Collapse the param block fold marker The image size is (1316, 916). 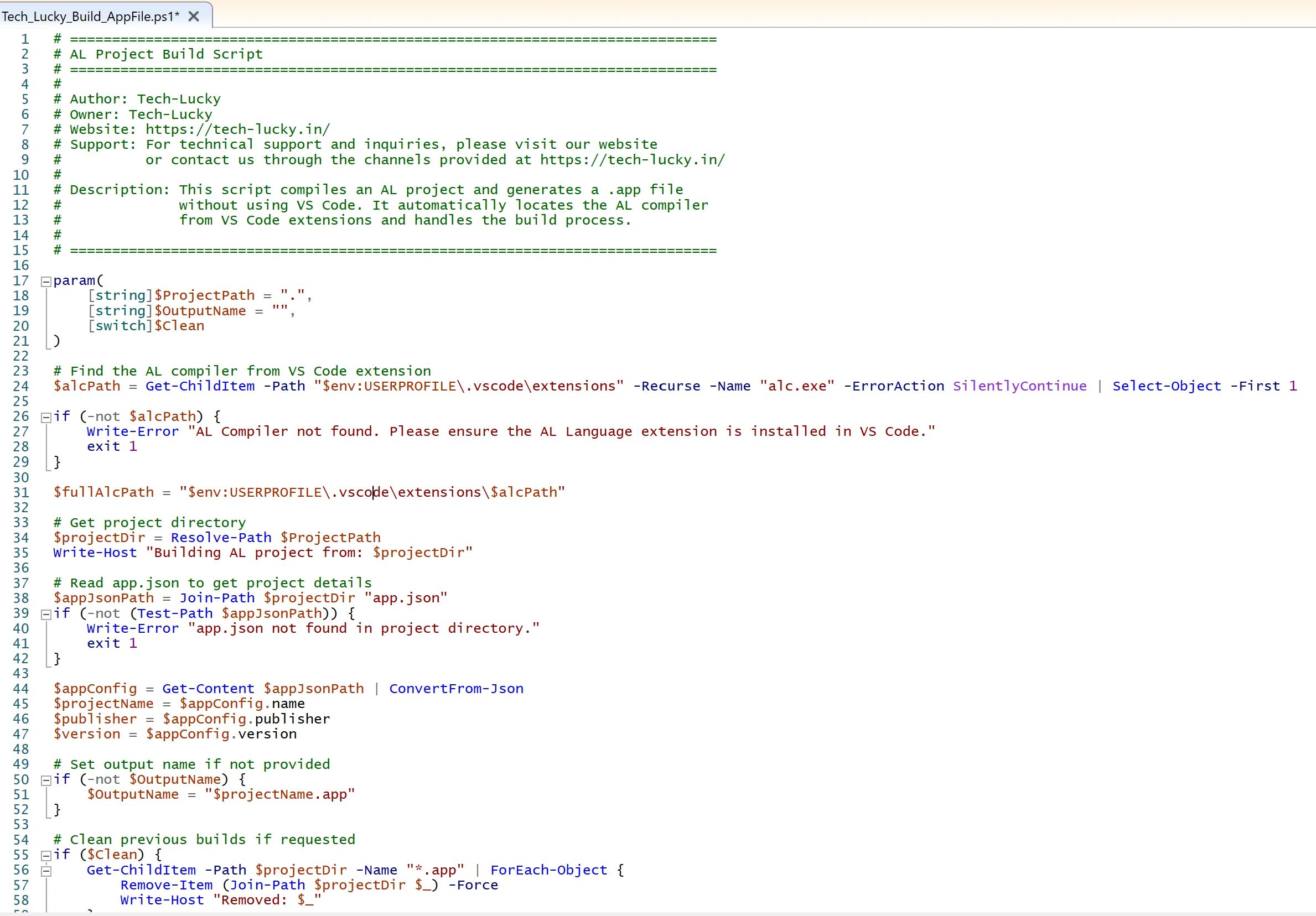[46, 282]
